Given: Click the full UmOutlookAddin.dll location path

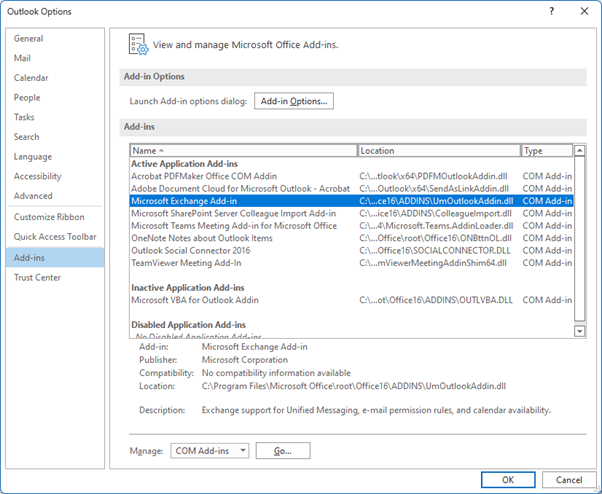Looking at the screenshot, I should (354, 386).
